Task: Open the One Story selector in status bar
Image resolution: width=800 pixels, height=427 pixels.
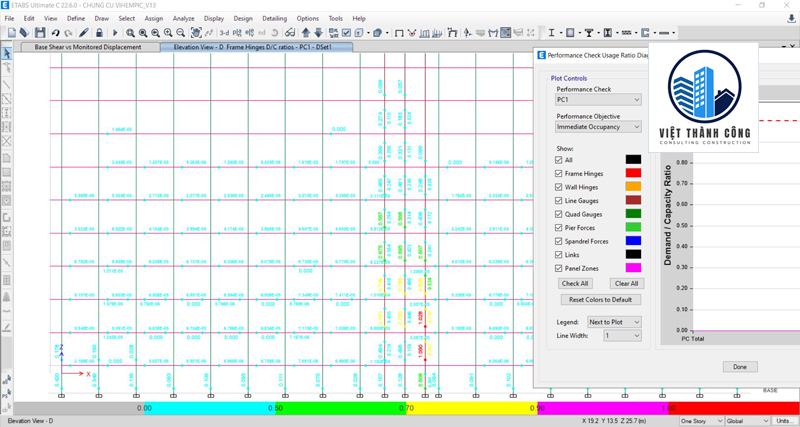Action: [700, 421]
